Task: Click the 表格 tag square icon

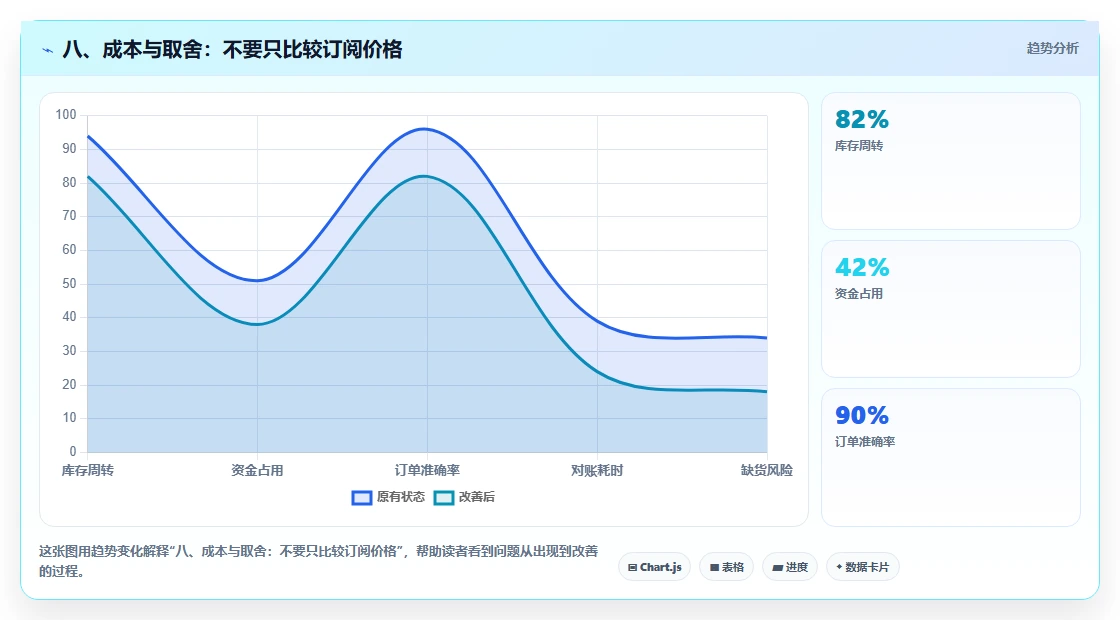Action: (714, 568)
